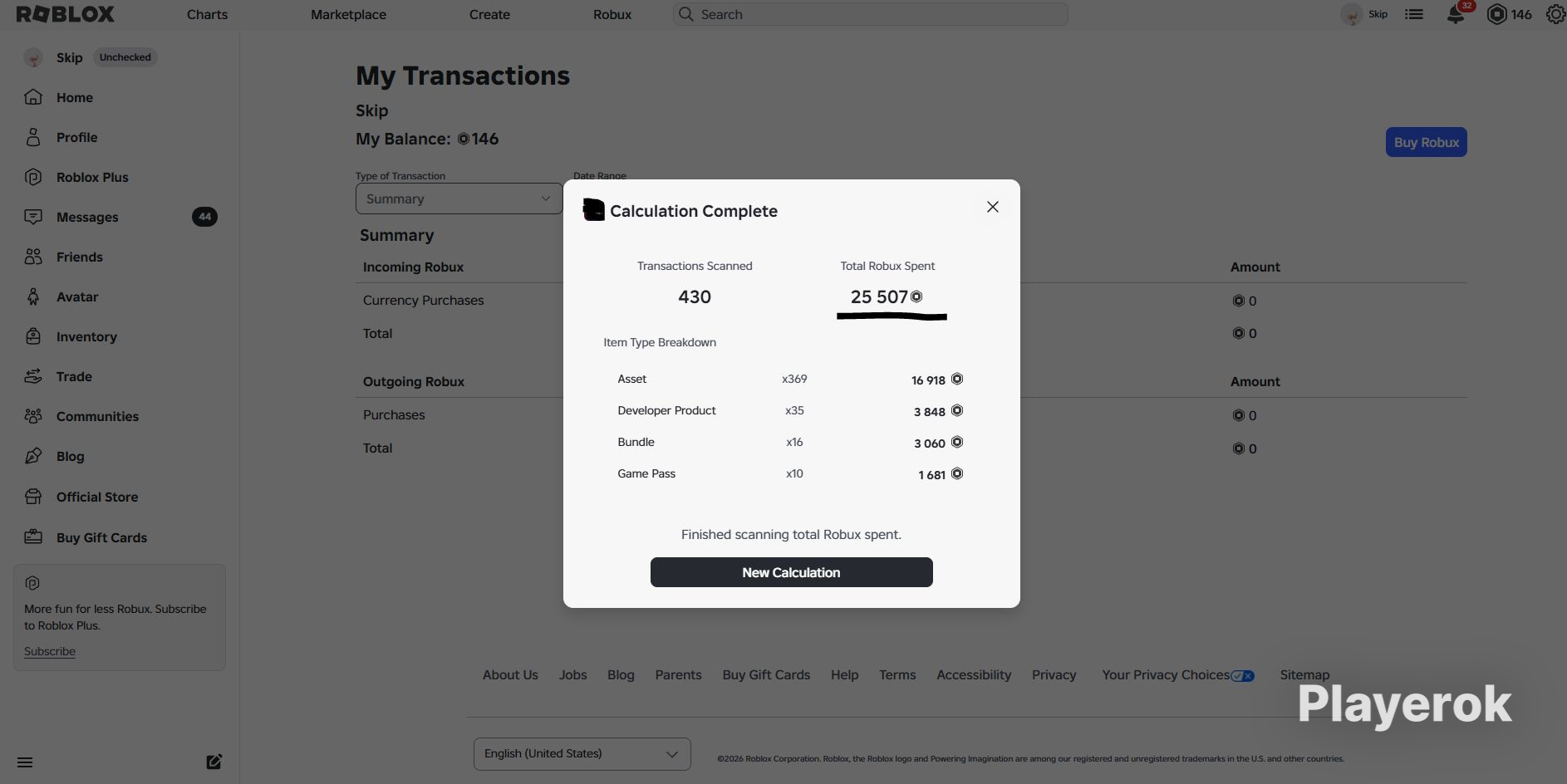This screenshot has width=1567, height=784.
Task: Click the Buy Robux button
Action: pos(1426,142)
